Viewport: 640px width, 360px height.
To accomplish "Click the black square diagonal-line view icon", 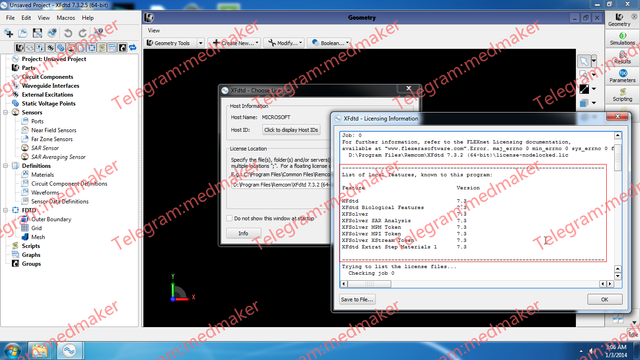I will (584, 89).
